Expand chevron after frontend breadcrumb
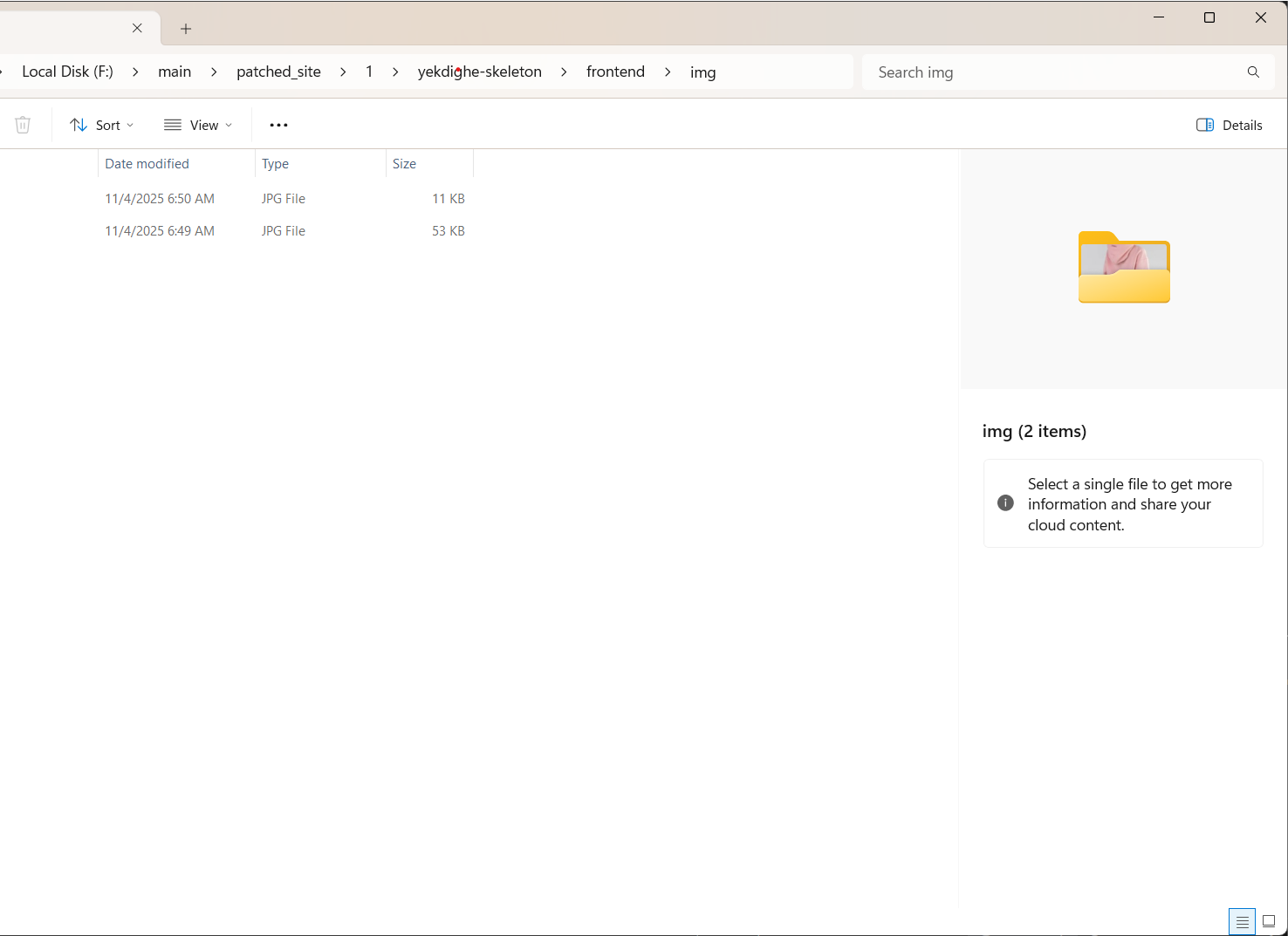The width and height of the screenshot is (1288, 936). (x=668, y=72)
